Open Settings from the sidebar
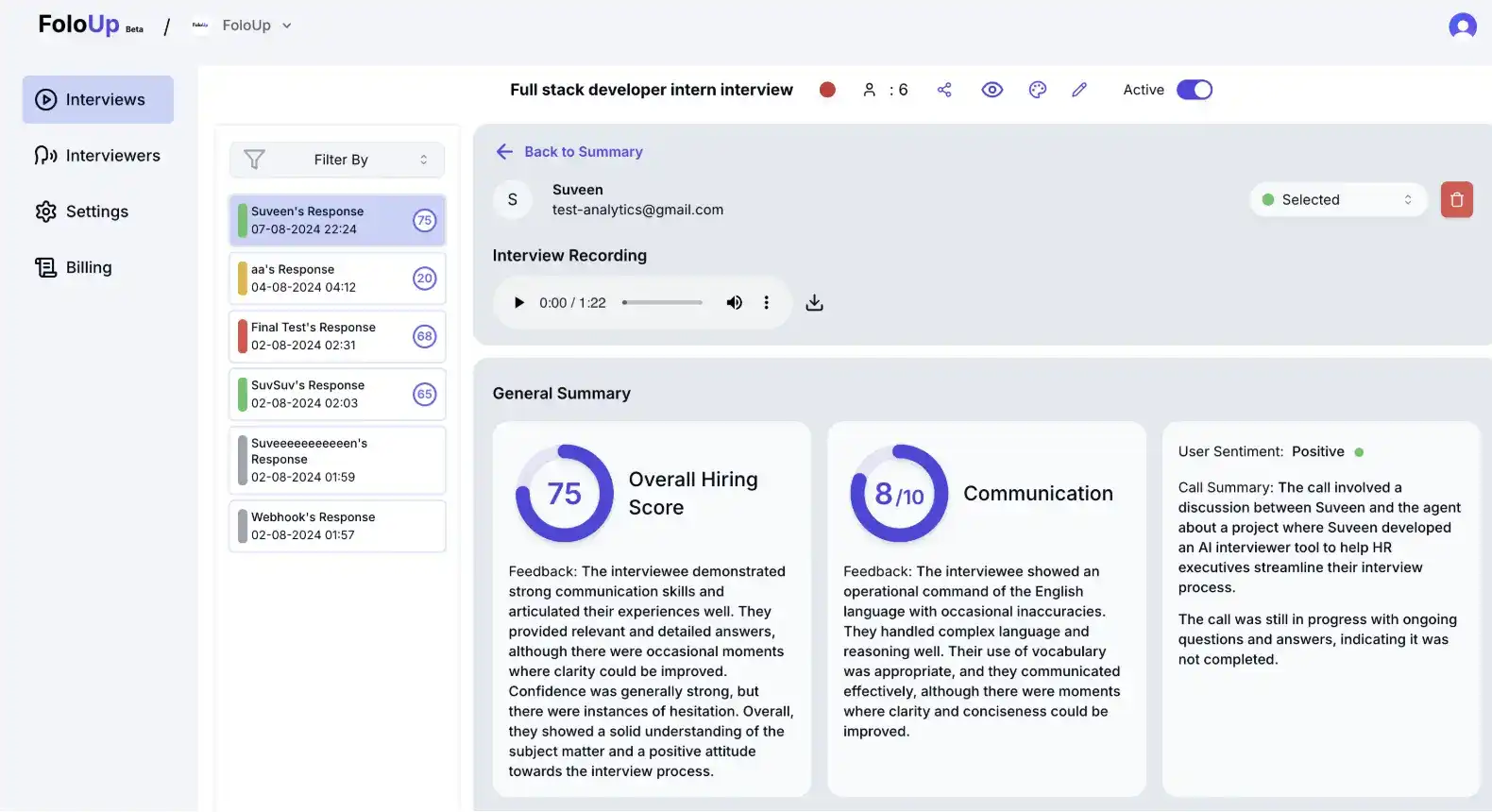1492x812 pixels. (82, 211)
